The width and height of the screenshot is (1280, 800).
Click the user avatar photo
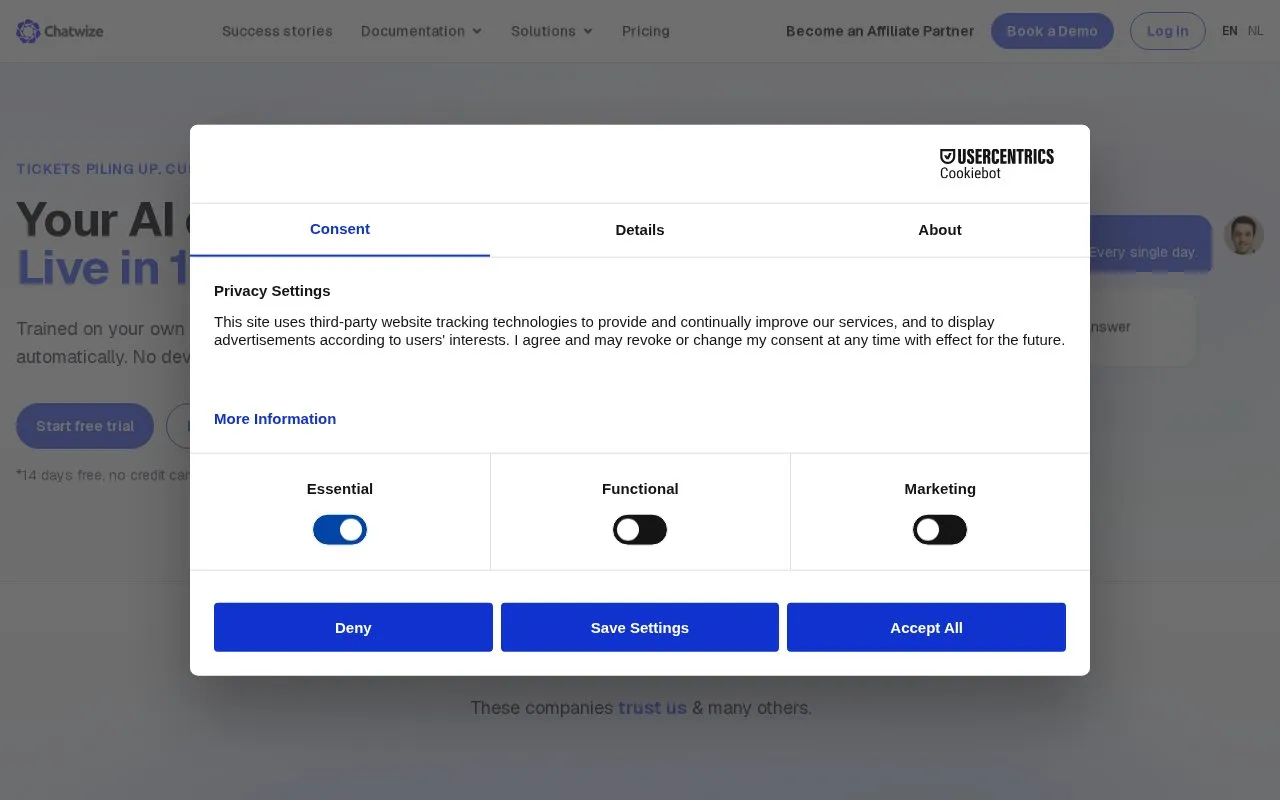1244,235
